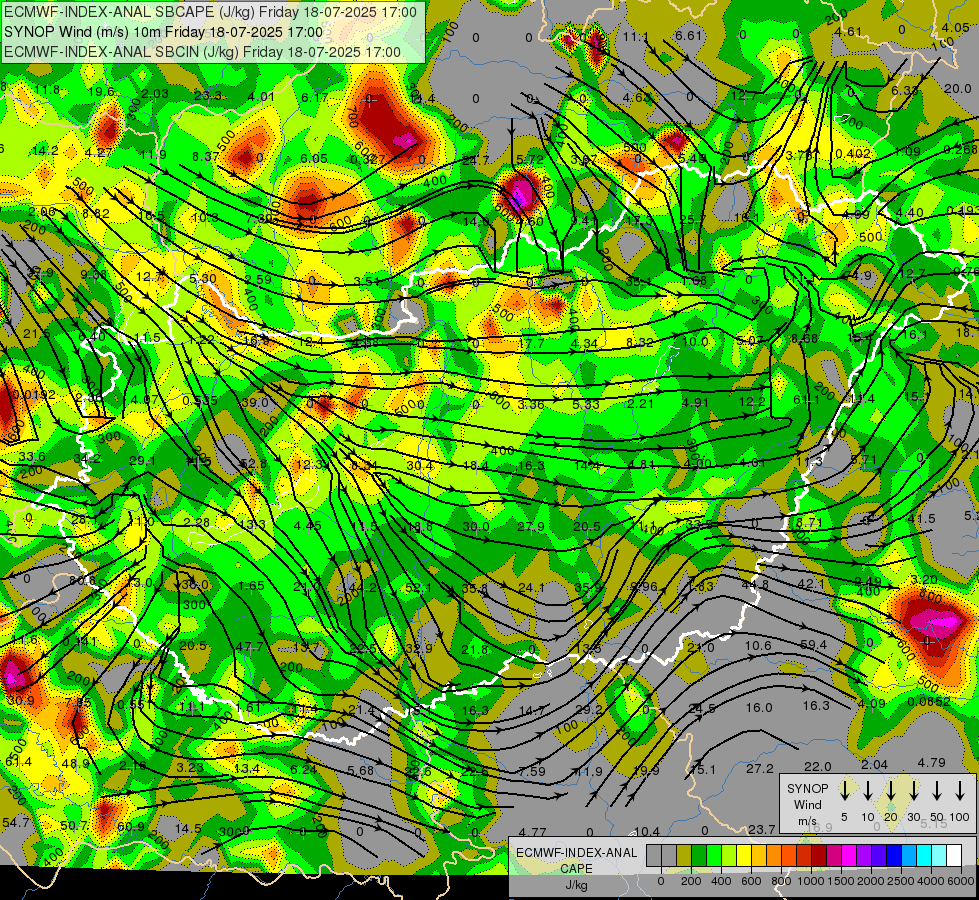Select the bright green swatch before the 400 tick

coord(714,855)
